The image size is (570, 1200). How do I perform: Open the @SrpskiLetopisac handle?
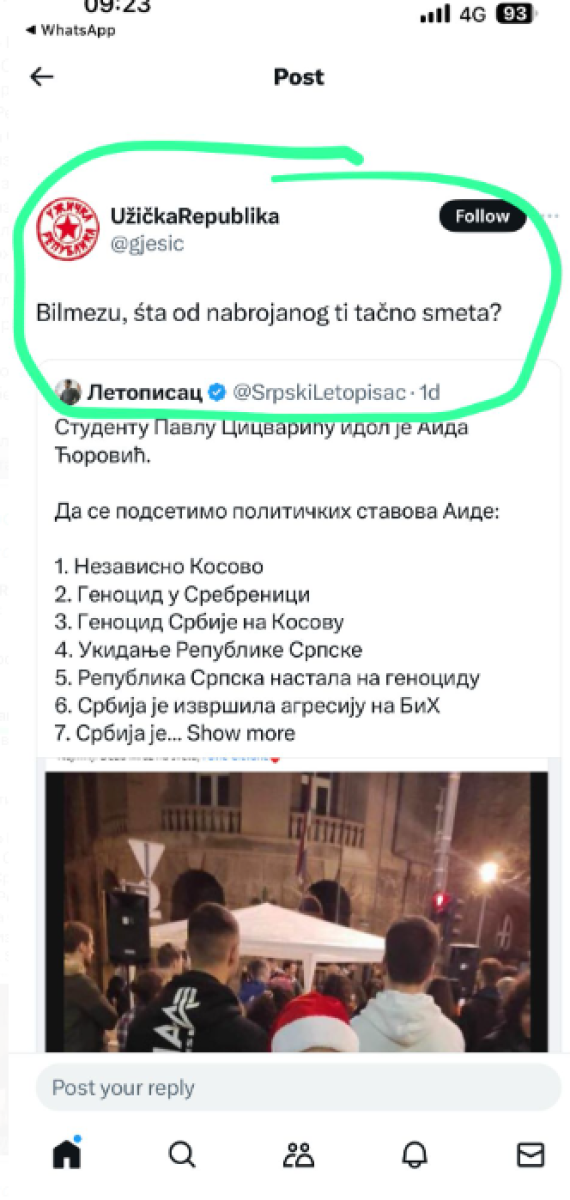(x=319, y=393)
